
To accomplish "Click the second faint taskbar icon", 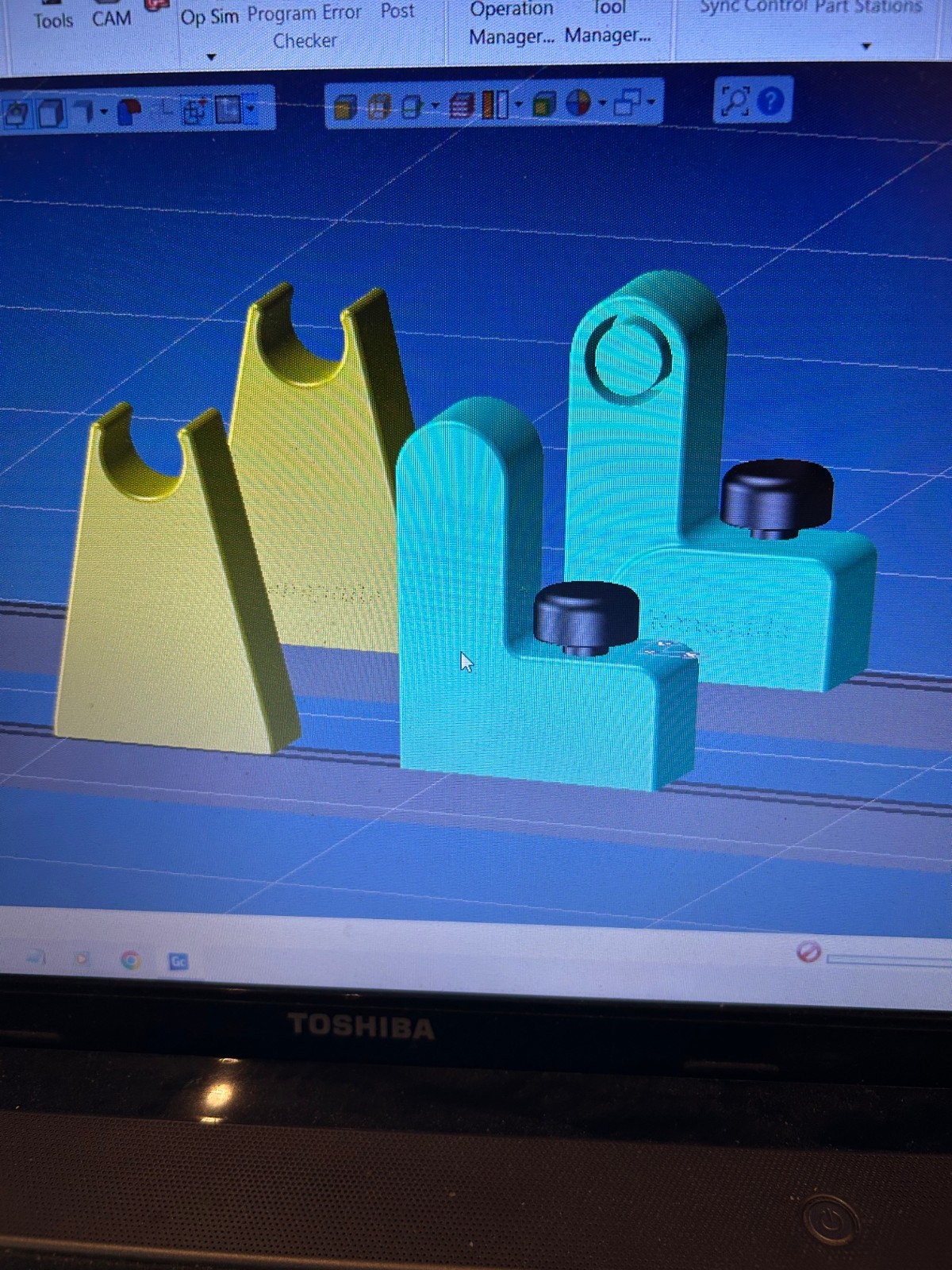I will point(82,959).
